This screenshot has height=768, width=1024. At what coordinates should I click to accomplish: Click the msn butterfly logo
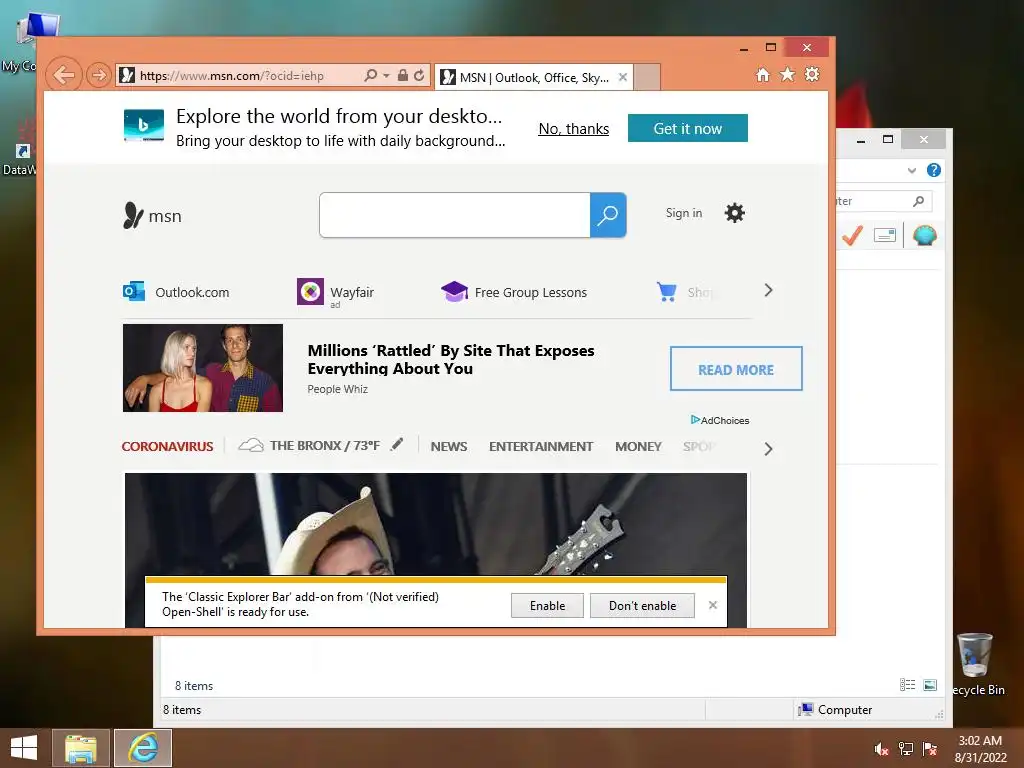152,216
